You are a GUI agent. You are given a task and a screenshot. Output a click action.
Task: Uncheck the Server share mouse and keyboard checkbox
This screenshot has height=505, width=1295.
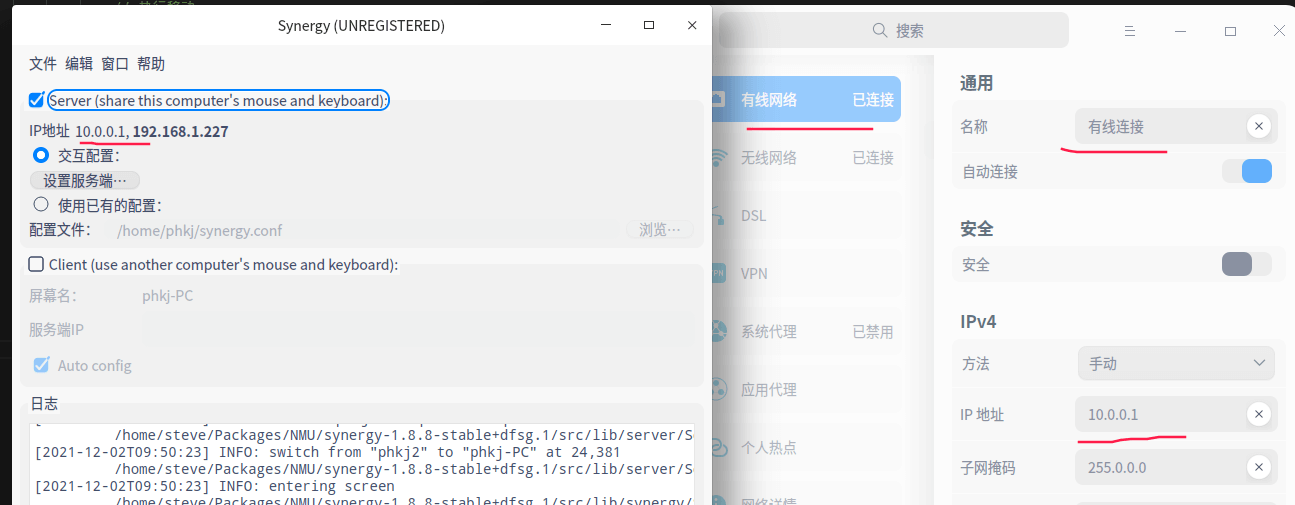point(37,100)
